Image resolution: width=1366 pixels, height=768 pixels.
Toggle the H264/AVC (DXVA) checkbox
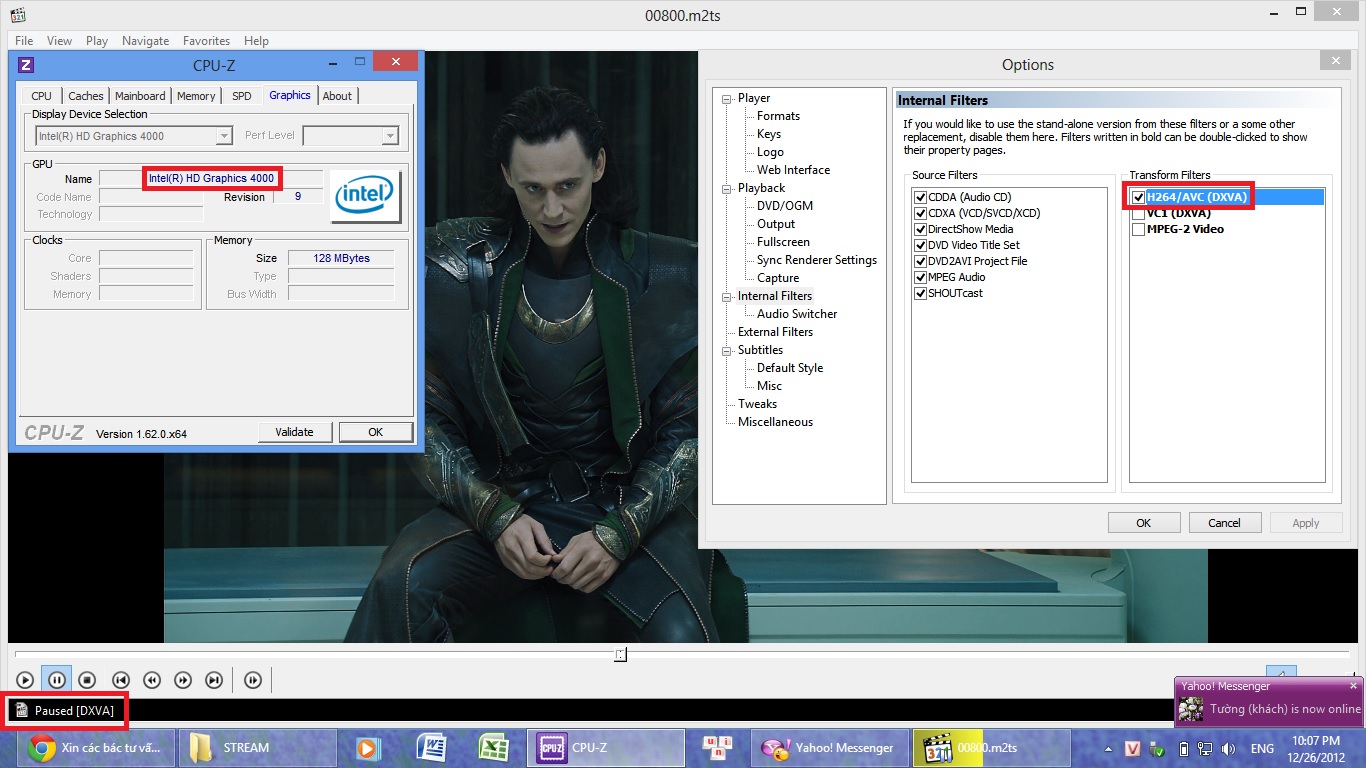pos(1138,198)
